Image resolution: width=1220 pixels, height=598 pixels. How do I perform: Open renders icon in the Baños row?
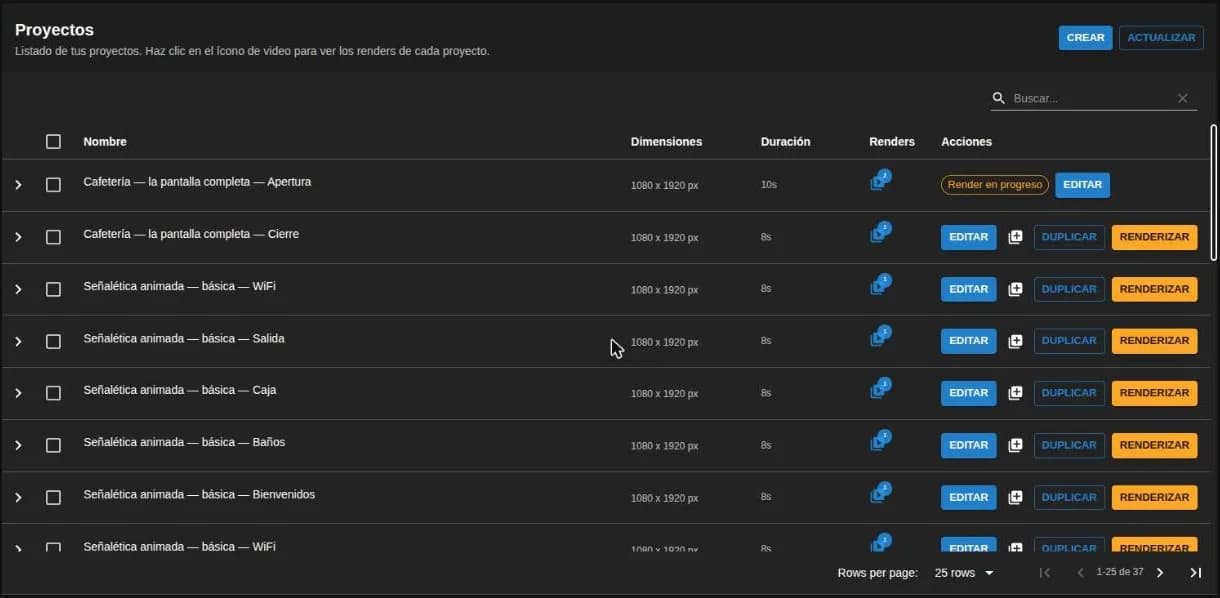click(879, 442)
